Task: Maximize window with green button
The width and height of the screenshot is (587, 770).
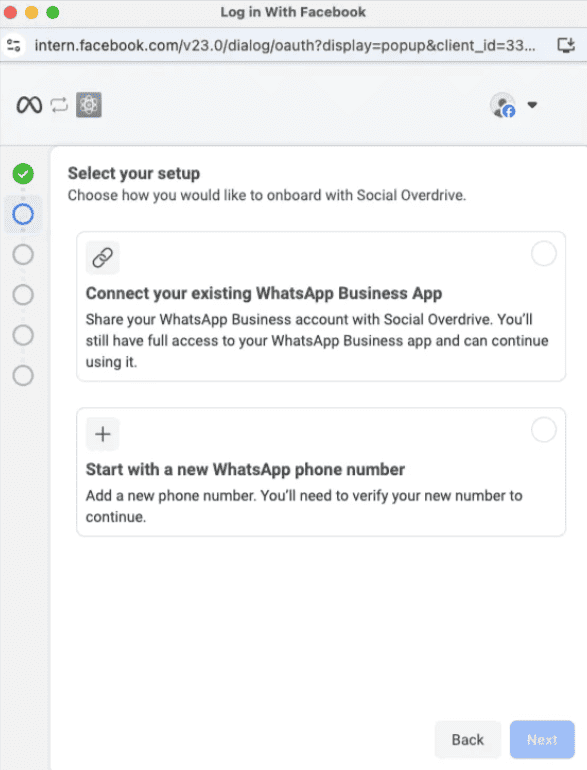Action: 53,12
